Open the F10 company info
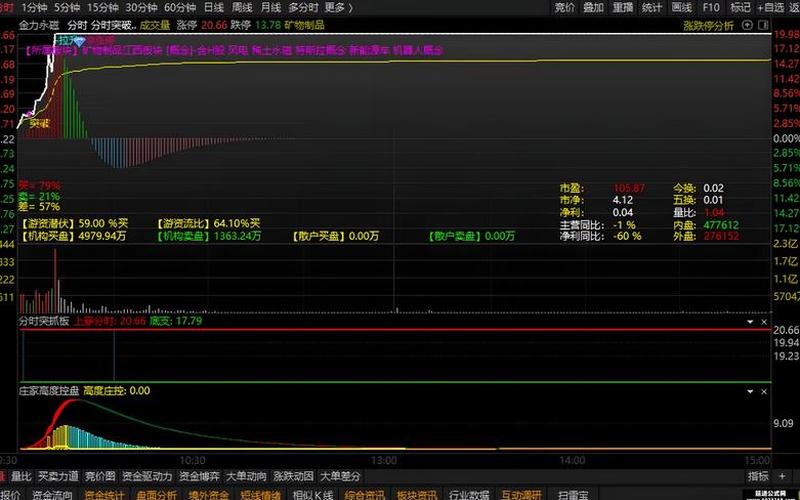The height and width of the screenshot is (500, 800). (x=710, y=7)
